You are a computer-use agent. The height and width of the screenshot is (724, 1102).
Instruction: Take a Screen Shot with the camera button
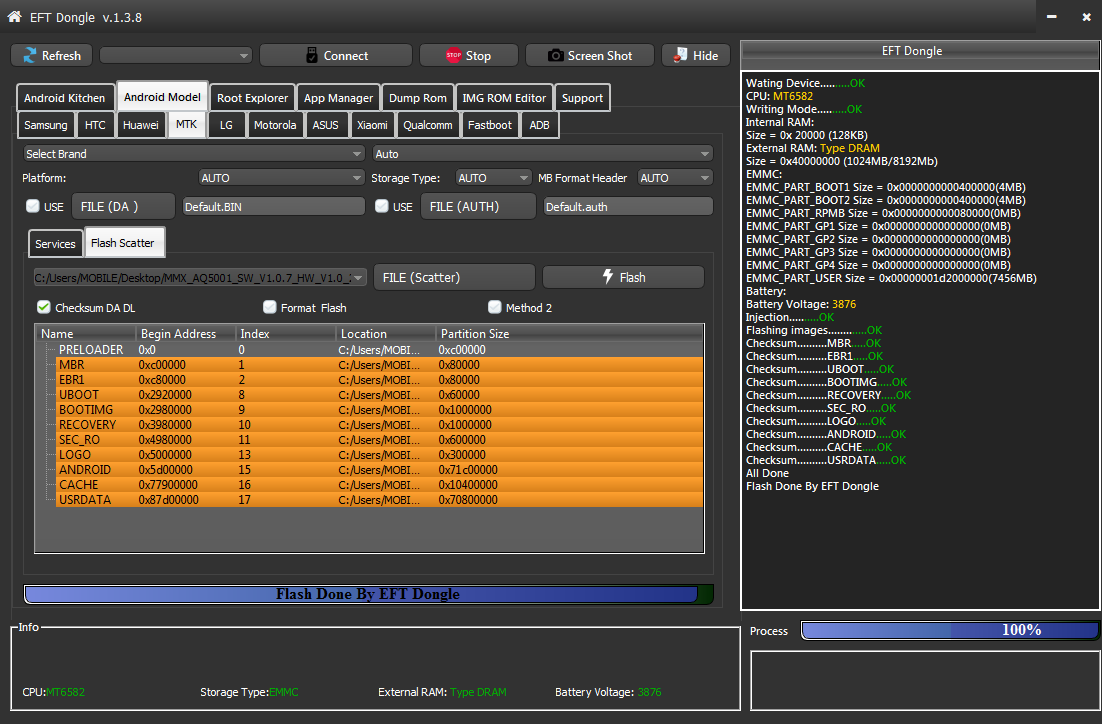590,56
